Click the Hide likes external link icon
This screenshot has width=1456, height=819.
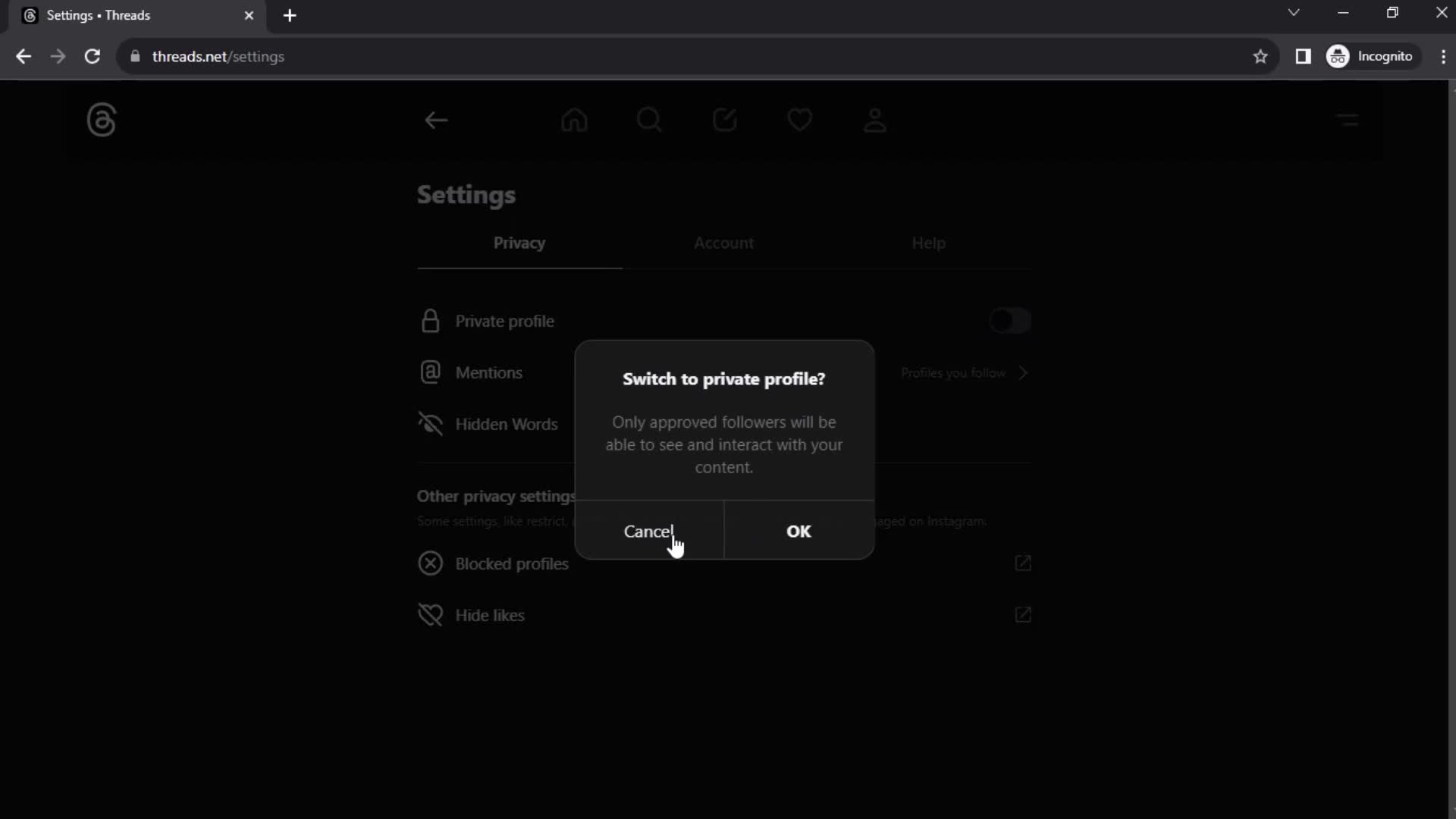coord(1022,614)
